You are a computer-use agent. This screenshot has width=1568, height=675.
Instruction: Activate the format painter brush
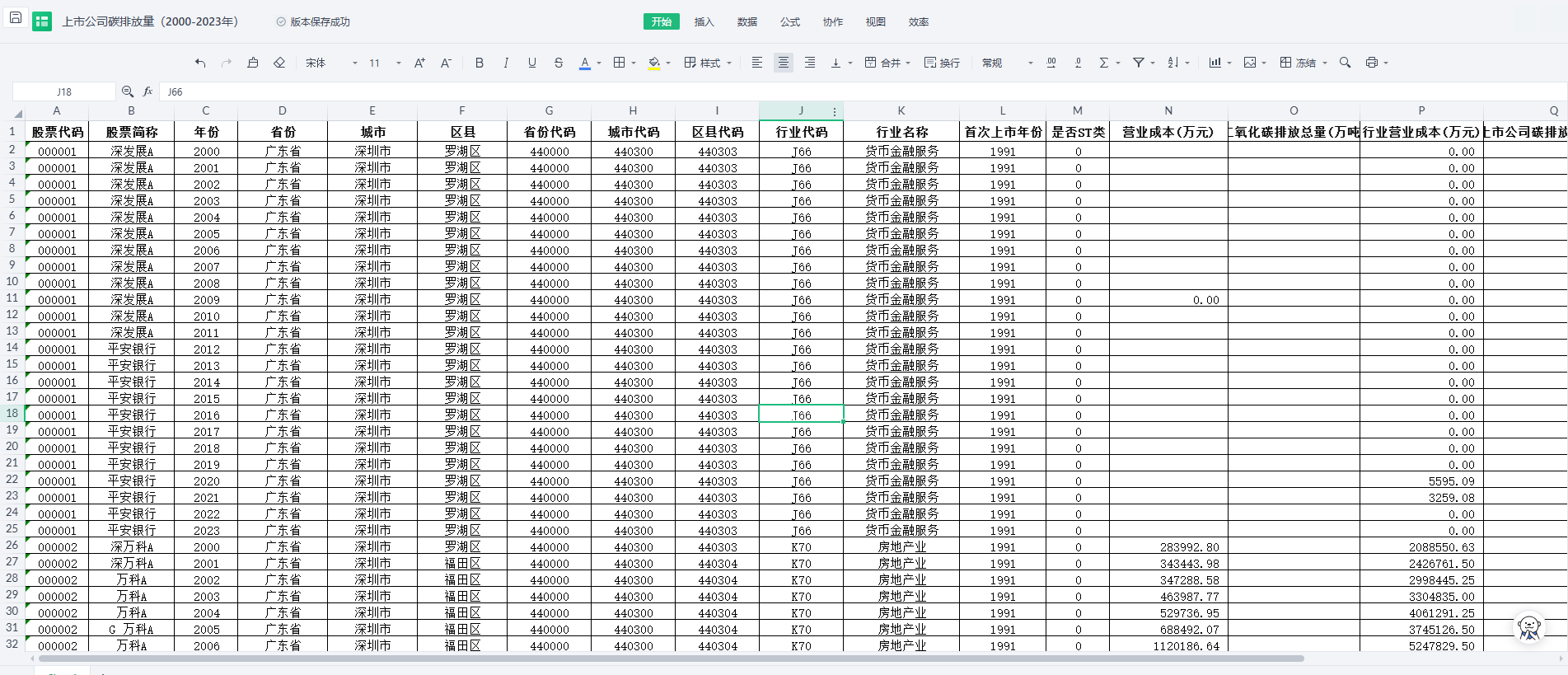[253, 63]
